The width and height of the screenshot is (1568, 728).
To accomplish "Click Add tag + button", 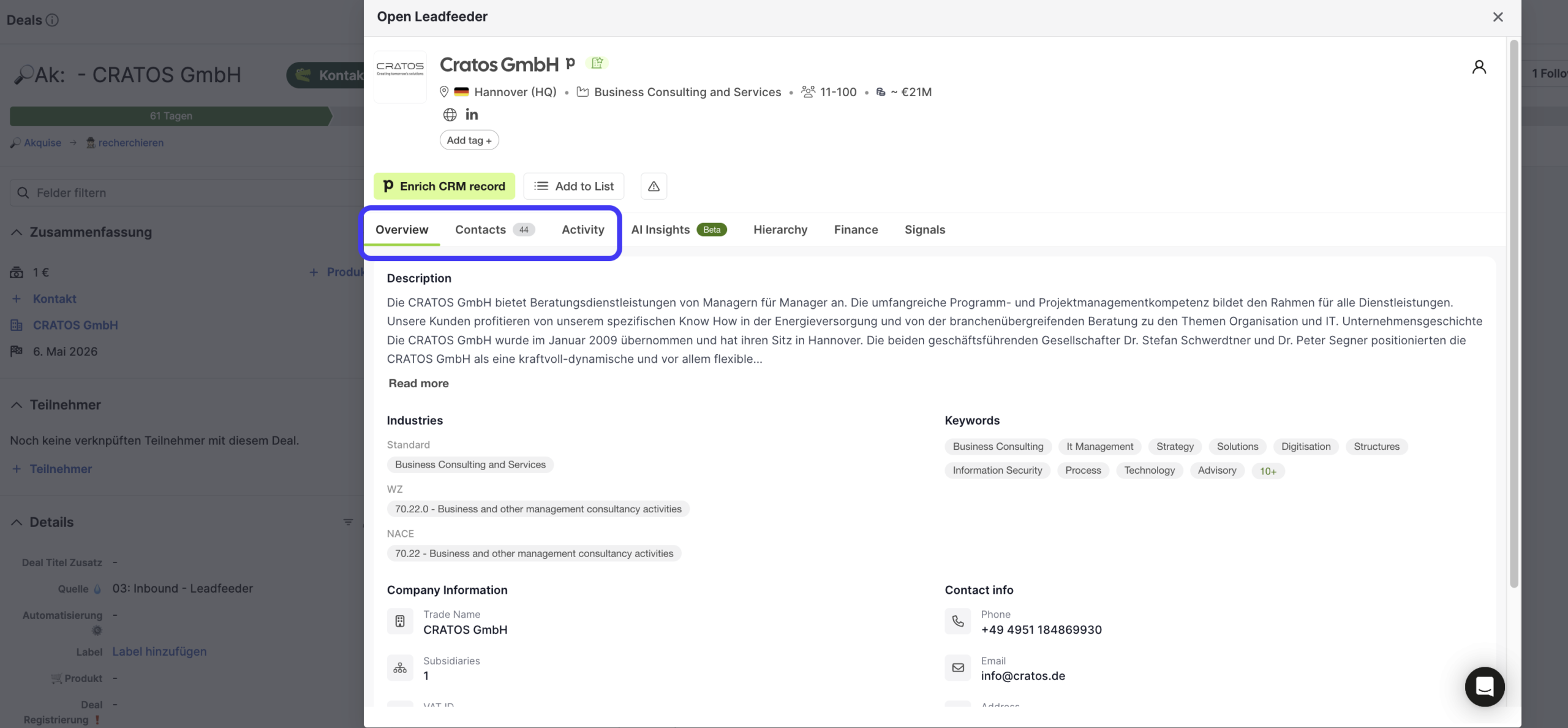I will coord(469,140).
